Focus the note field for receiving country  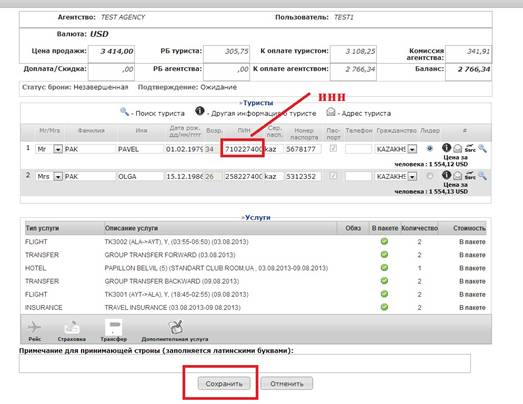[245, 363]
